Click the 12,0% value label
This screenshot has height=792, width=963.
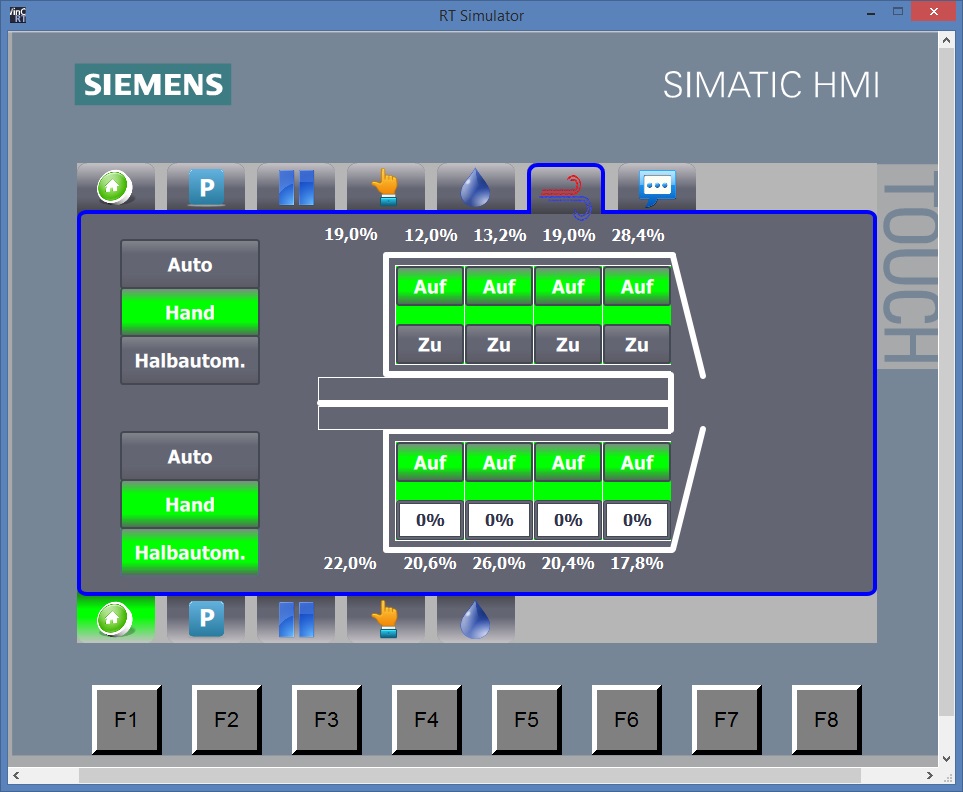point(431,235)
